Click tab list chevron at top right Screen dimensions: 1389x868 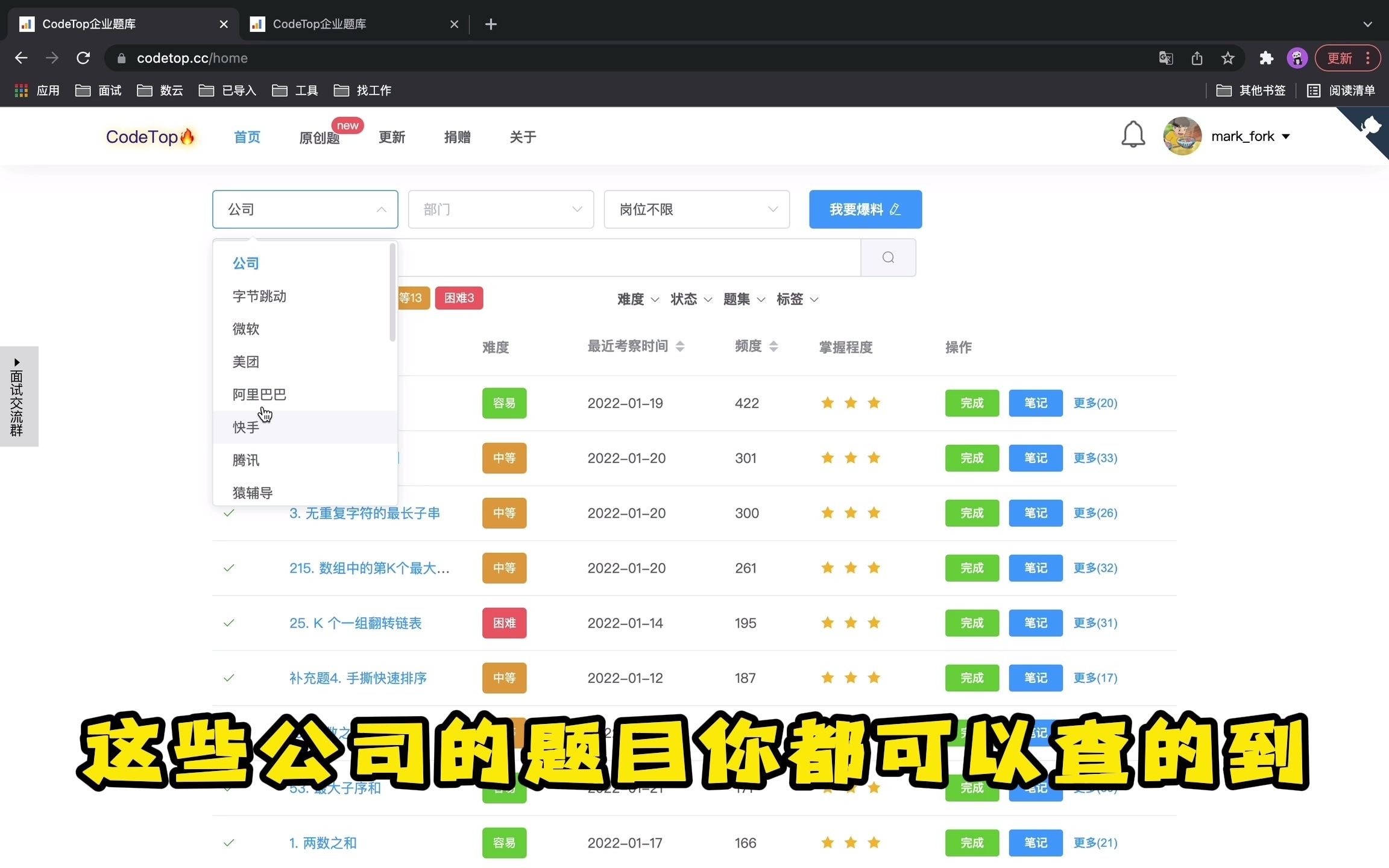(1367, 24)
